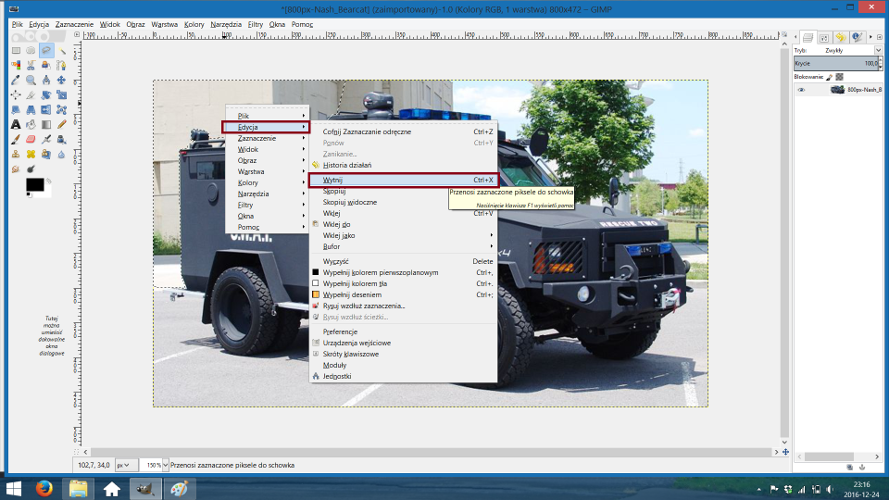Select the Zoom magnifier tool
Viewport: 889px width, 500px height.
tap(31, 80)
